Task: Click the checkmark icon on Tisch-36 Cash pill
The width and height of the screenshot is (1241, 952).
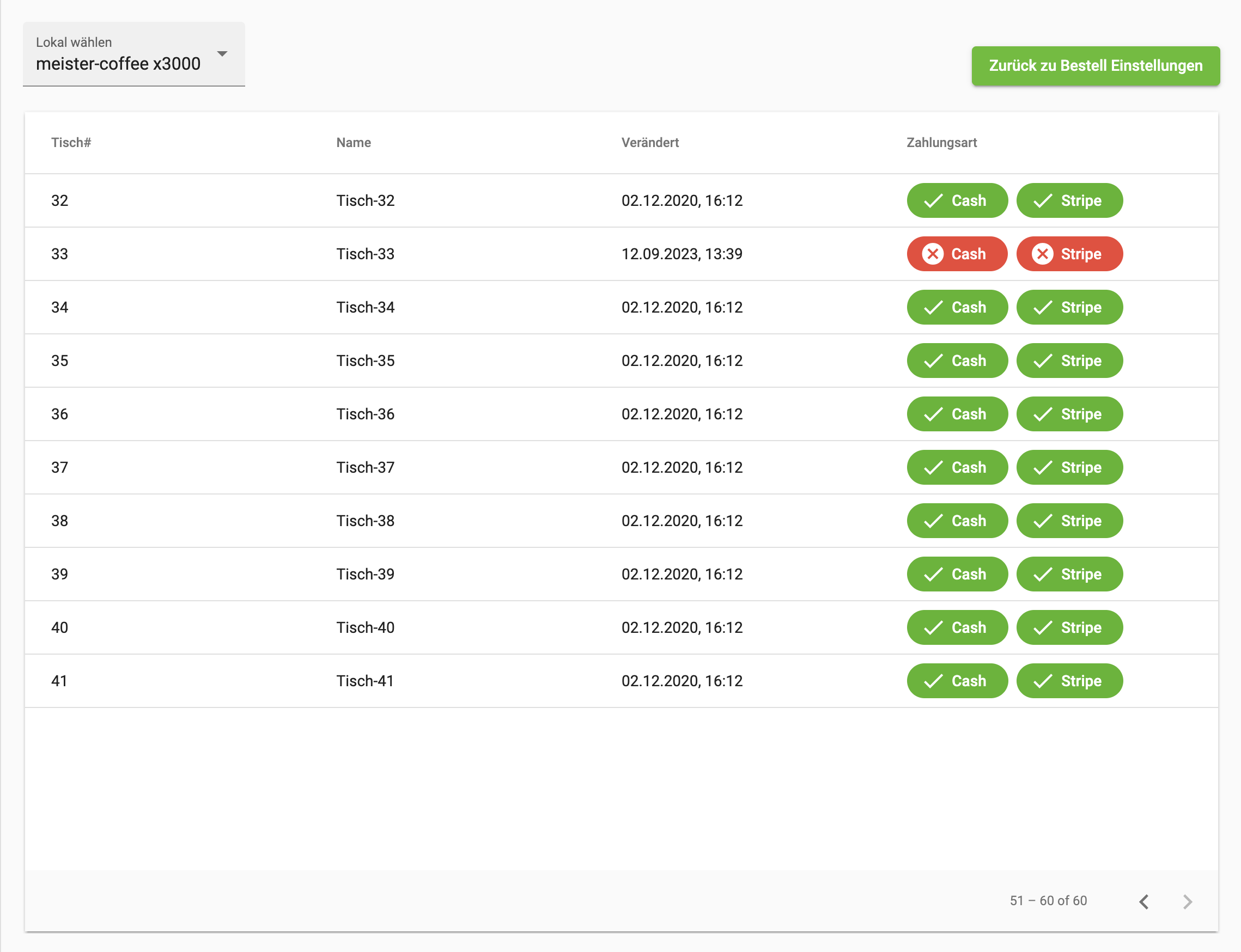Action: [x=933, y=414]
